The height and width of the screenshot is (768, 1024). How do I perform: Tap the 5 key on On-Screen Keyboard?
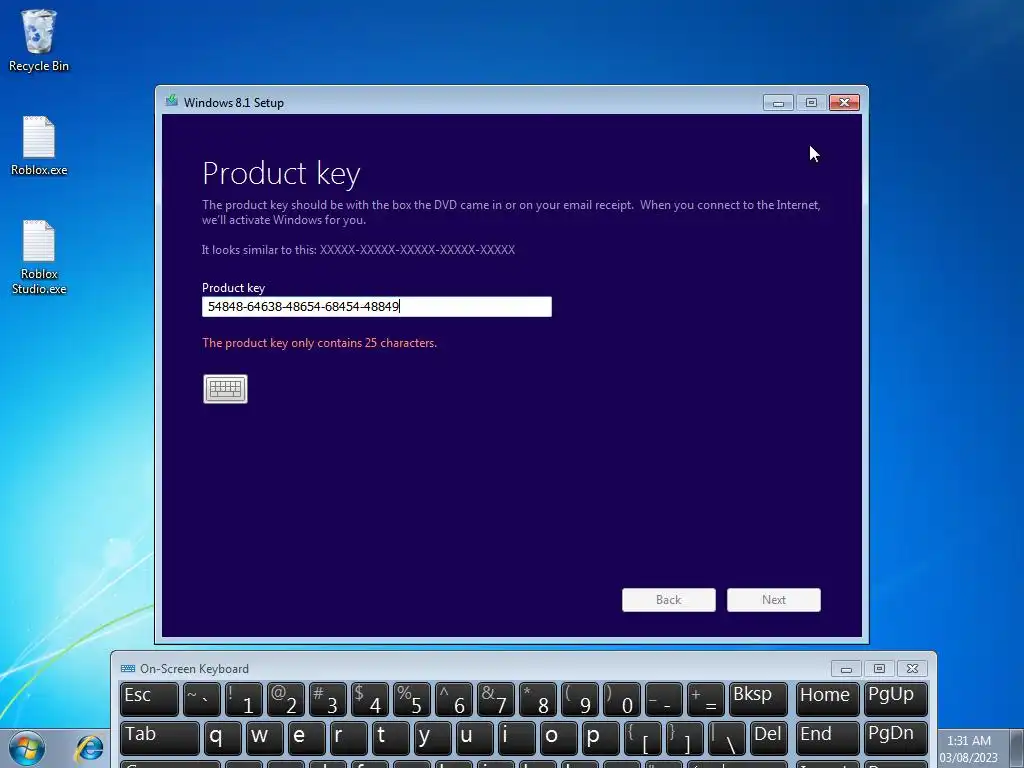pos(411,699)
